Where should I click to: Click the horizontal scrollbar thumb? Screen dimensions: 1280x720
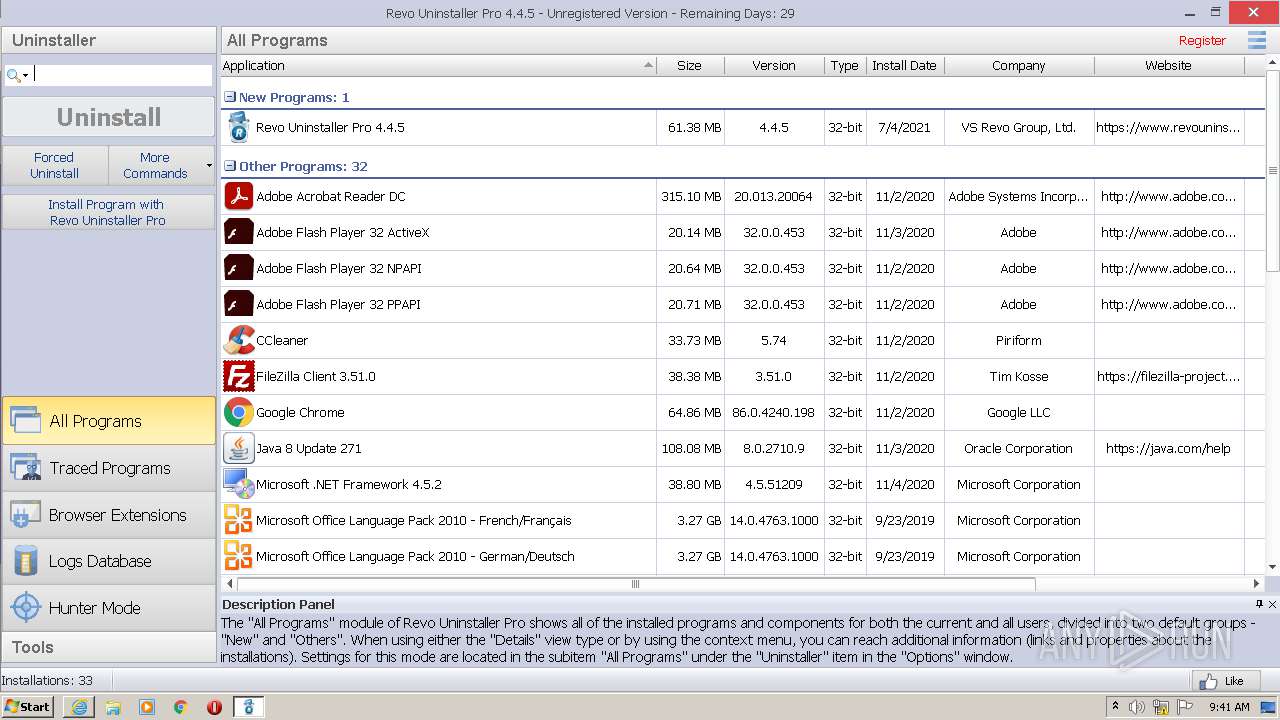pos(635,584)
